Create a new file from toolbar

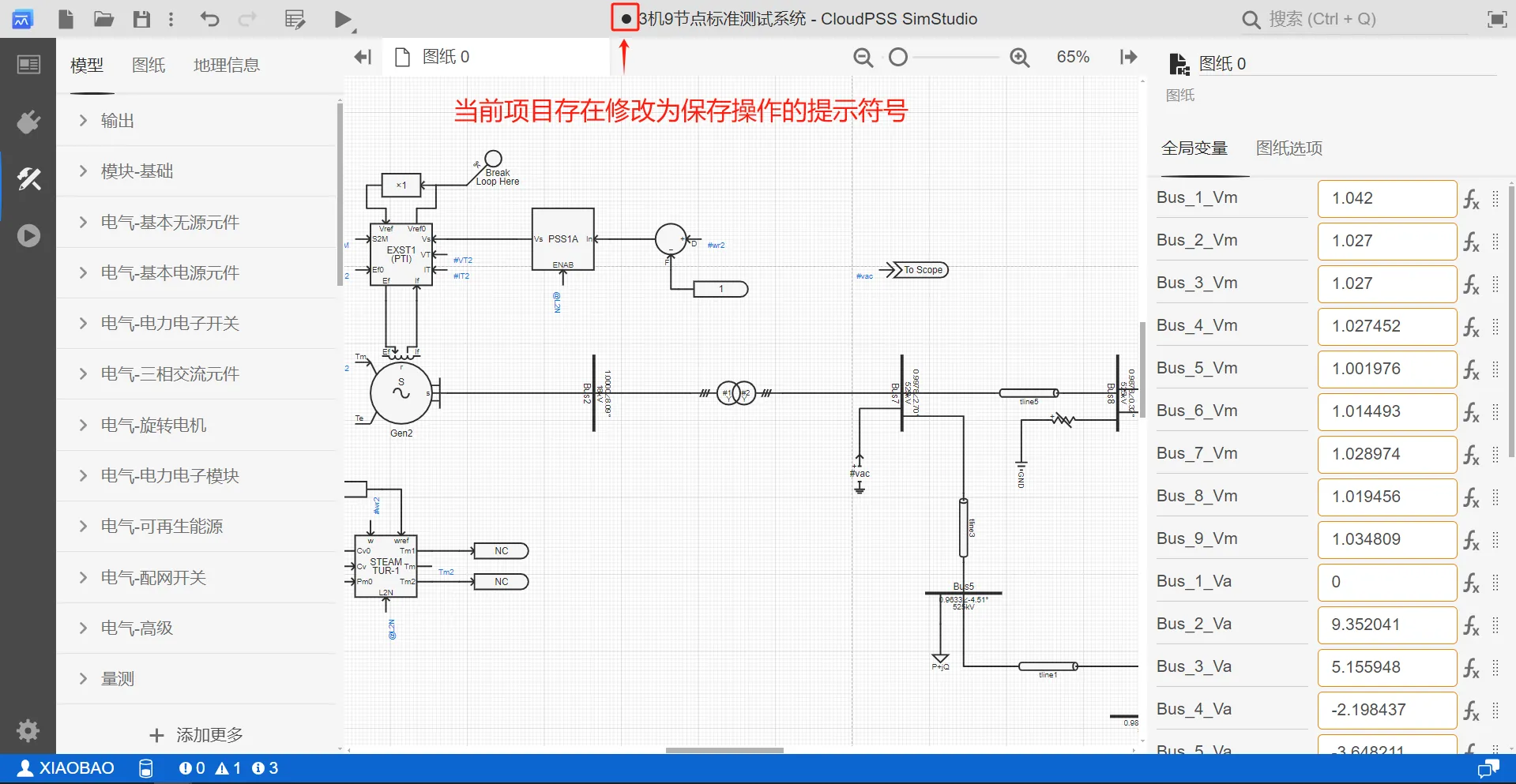click(x=66, y=19)
